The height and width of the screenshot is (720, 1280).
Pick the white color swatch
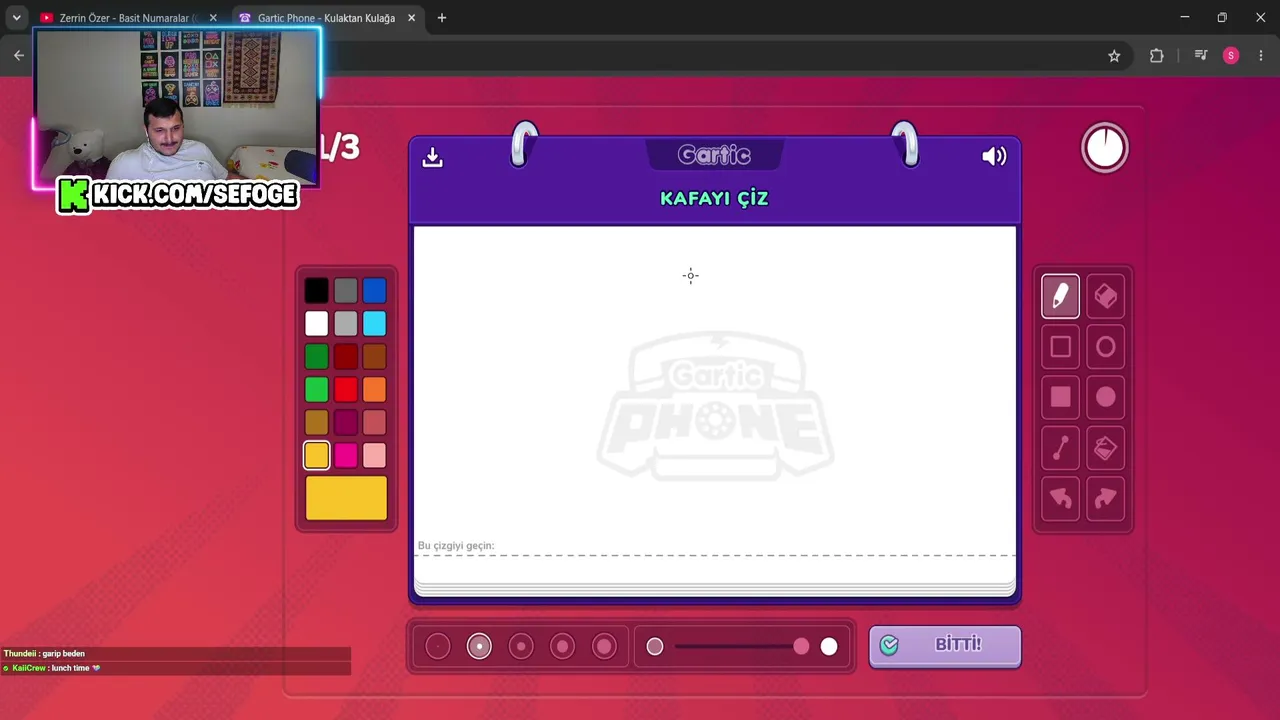point(316,324)
